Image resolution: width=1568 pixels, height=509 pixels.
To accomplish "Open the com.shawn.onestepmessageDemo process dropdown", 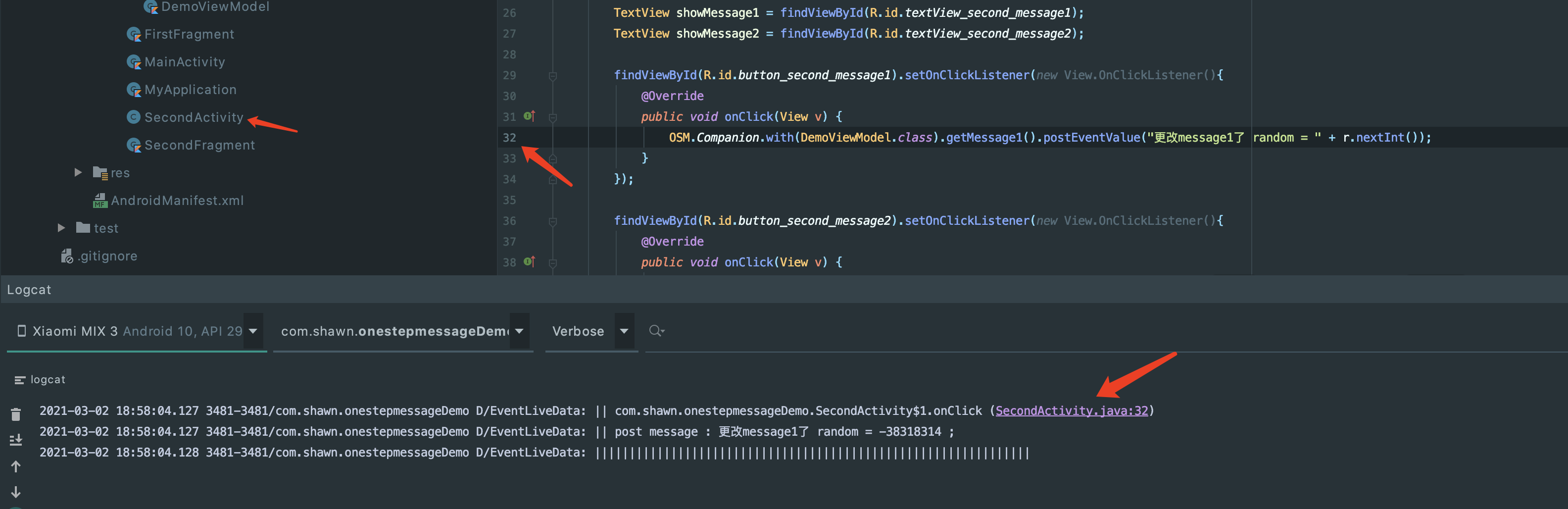I will click(x=519, y=331).
